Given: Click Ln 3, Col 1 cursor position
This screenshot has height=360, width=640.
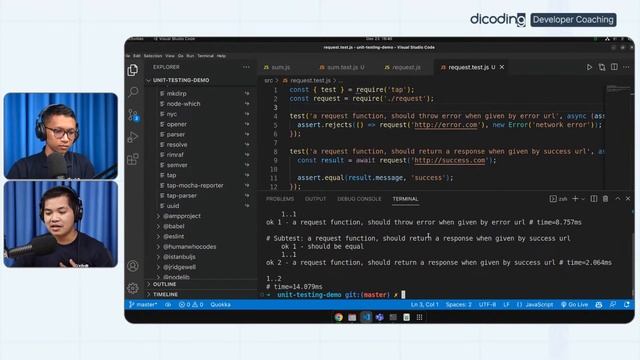Looking at the screenshot, I should pos(424,305).
